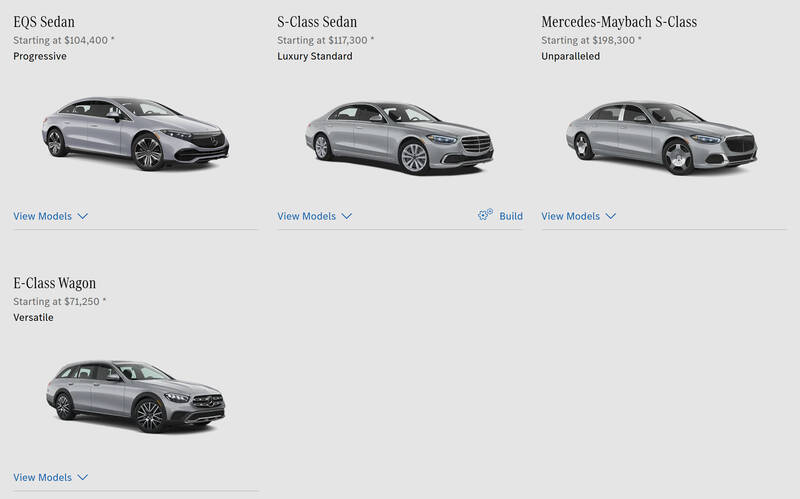Open the S-Class Sedan title
Screen dimensions: 800x499
[317, 22]
